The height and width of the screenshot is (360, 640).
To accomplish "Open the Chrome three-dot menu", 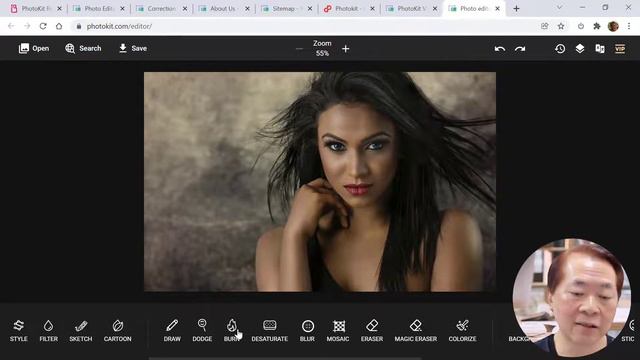I will pyautogui.click(x=629, y=26).
